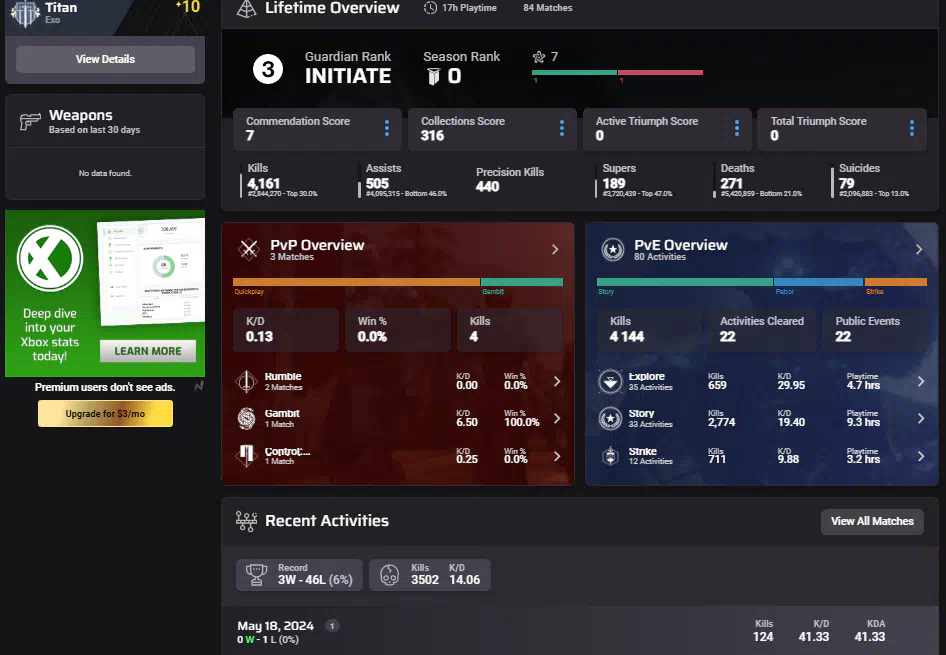Click the Lifetime Overview header icon
Screen dimensions: 946x655
(245, 9)
